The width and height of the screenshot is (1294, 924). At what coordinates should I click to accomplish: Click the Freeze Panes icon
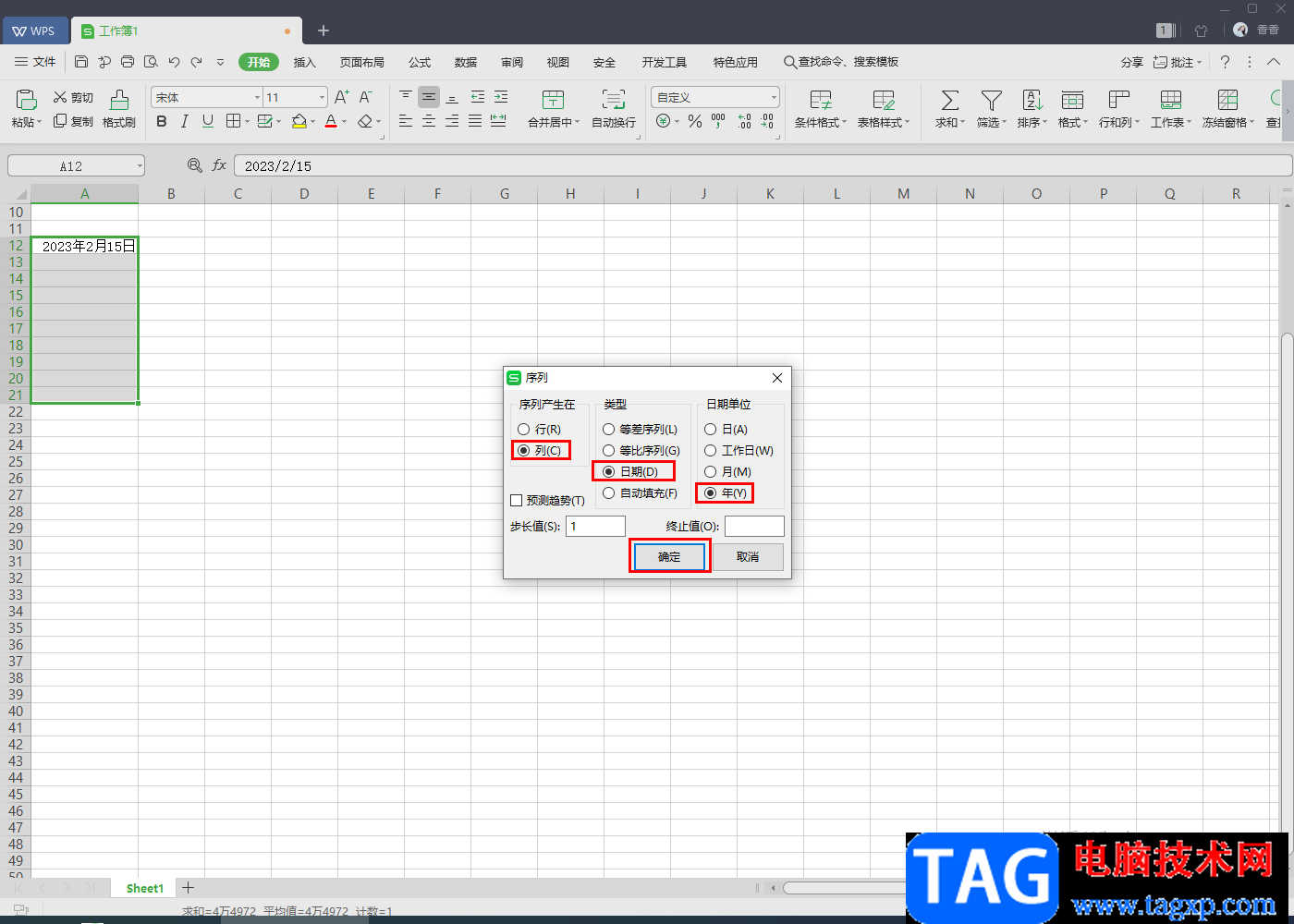click(x=1227, y=100)
